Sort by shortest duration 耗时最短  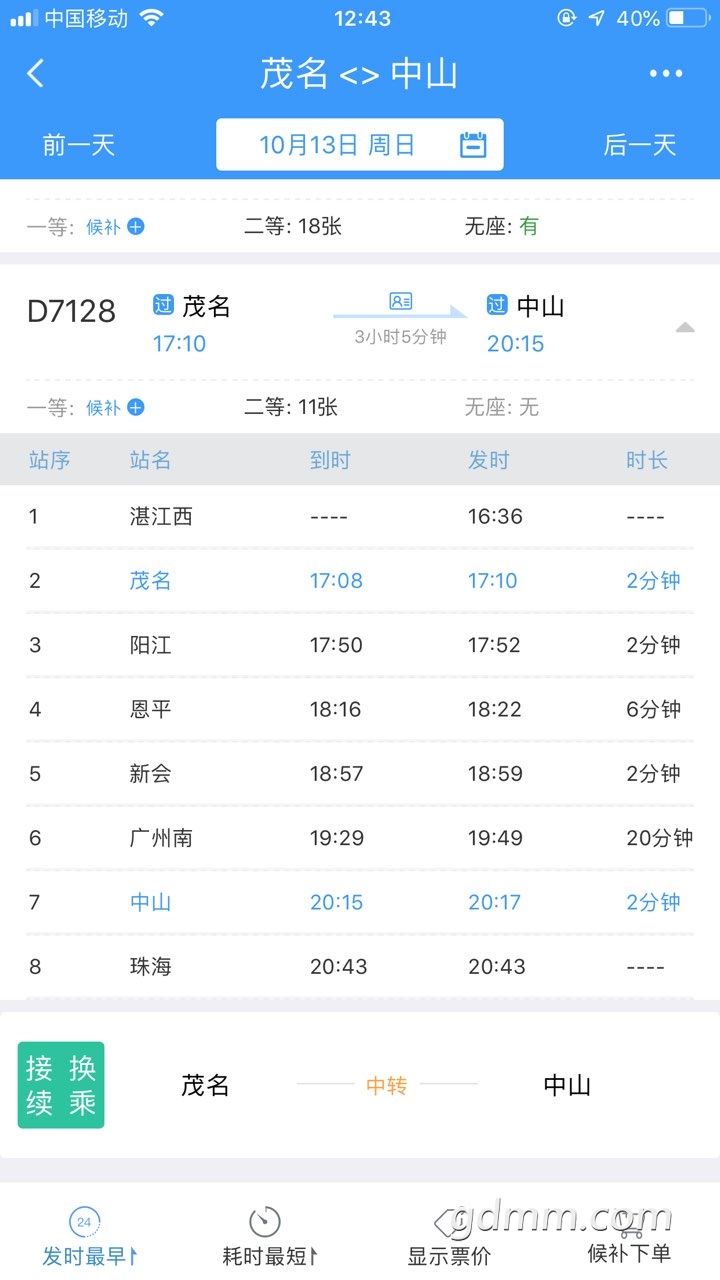click(268, 1256)
